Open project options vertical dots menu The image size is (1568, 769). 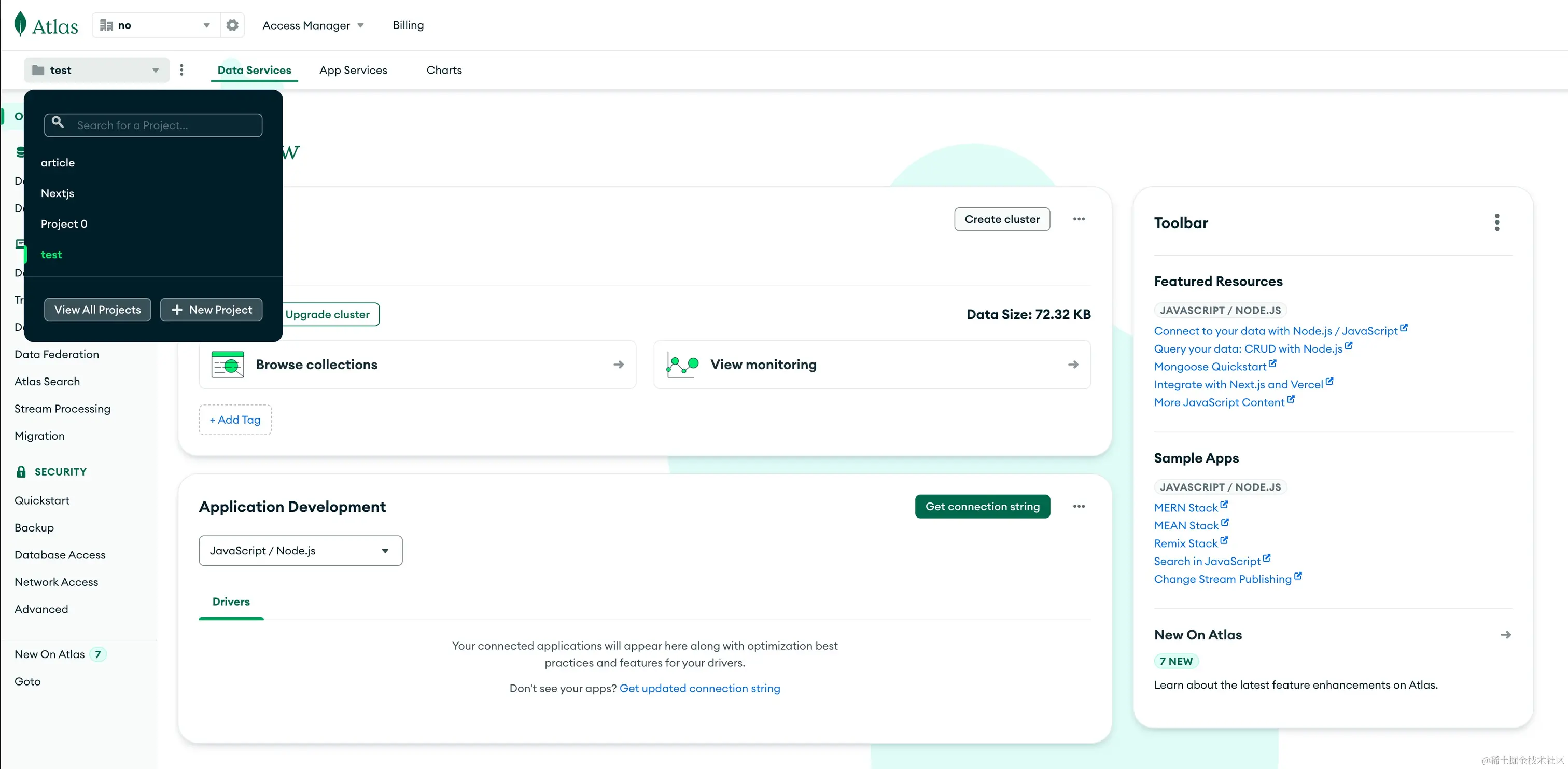click(181, 70)
